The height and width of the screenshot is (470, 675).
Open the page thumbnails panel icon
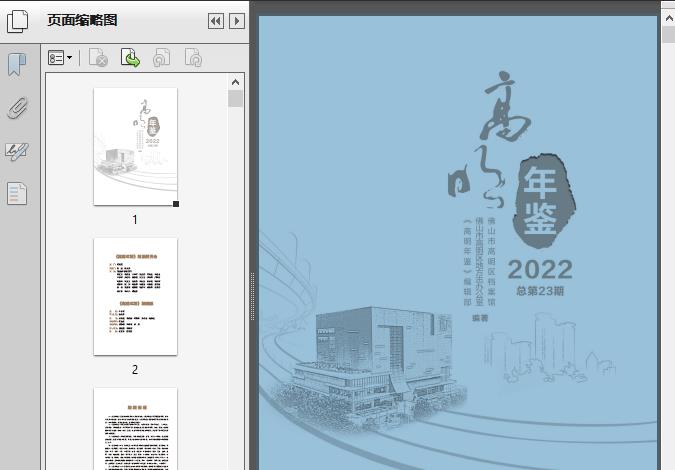tap(17, 21)
